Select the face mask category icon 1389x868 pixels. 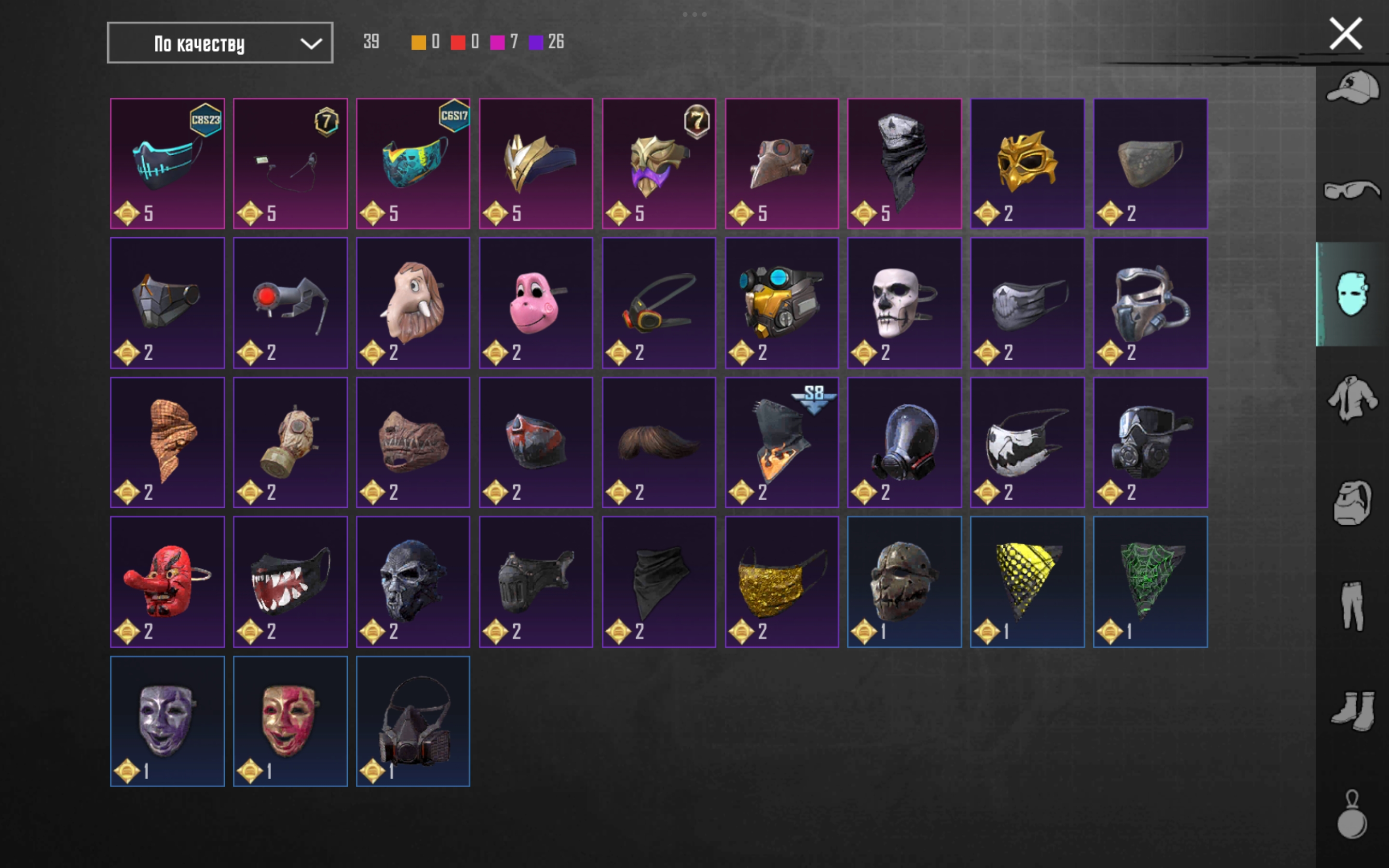point(1352,294)
